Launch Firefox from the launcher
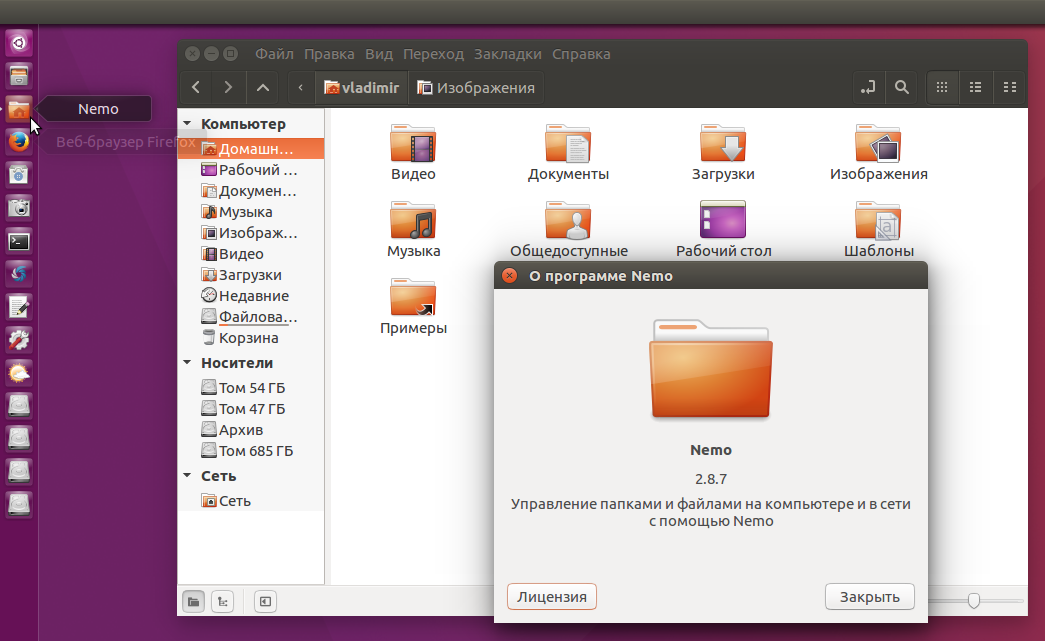This screenshot has height=641, width=1045. pyautogui.click(x=19, y=142)
